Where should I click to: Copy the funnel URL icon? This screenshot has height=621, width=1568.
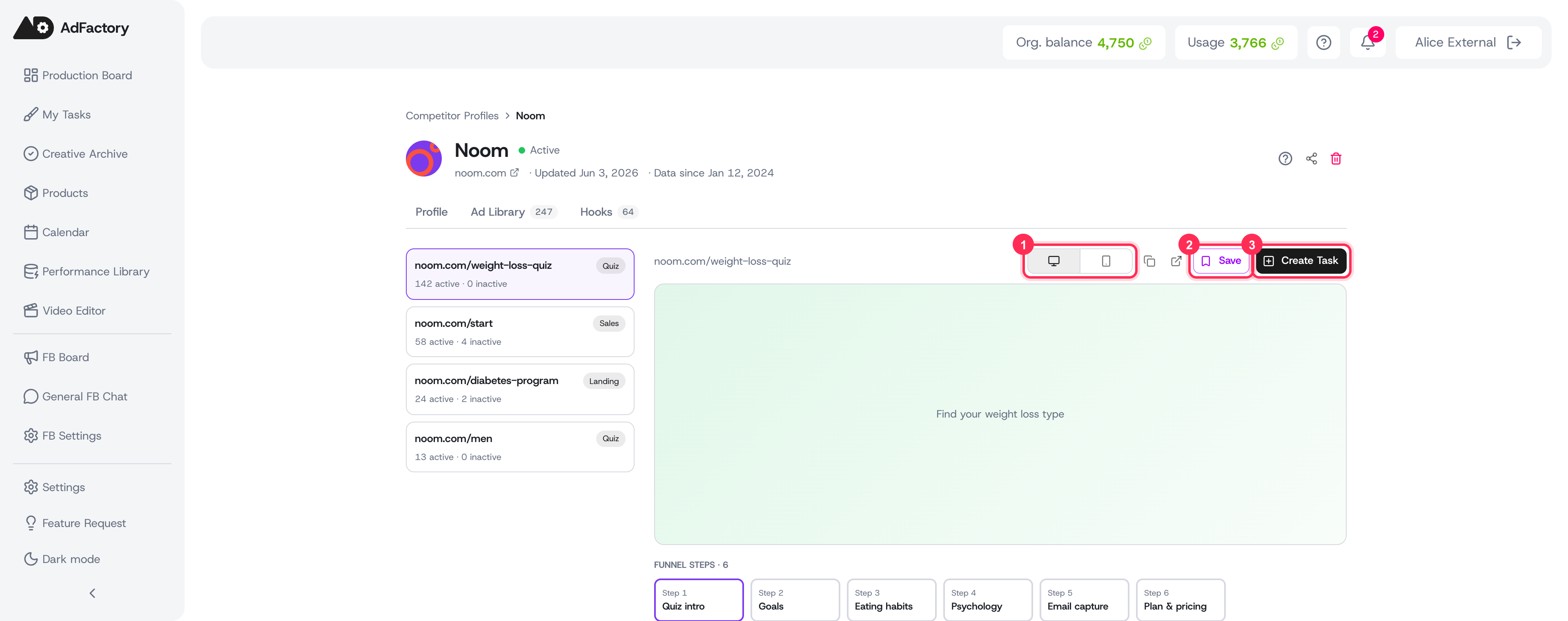(x=1149, y=261)
